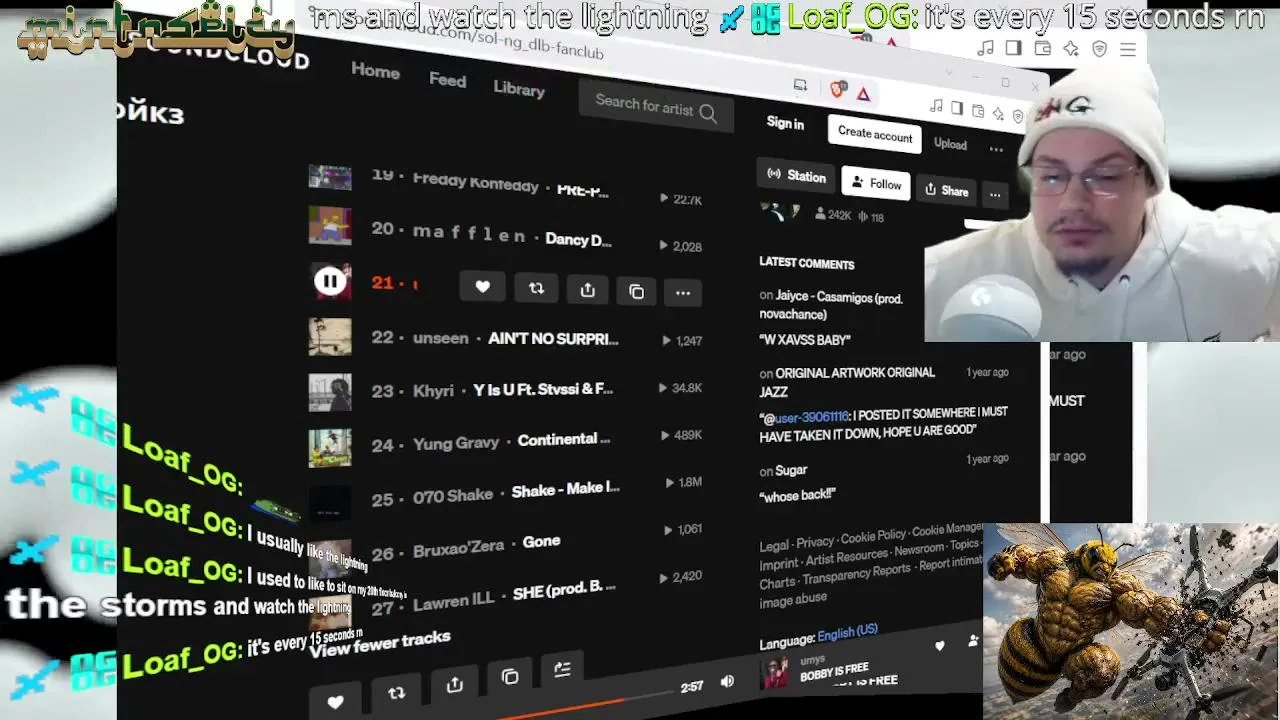The image size is (1280, 720).
Task: Open the more options menu on track 21
Action: pyautogui.click(x=683, y=293)
